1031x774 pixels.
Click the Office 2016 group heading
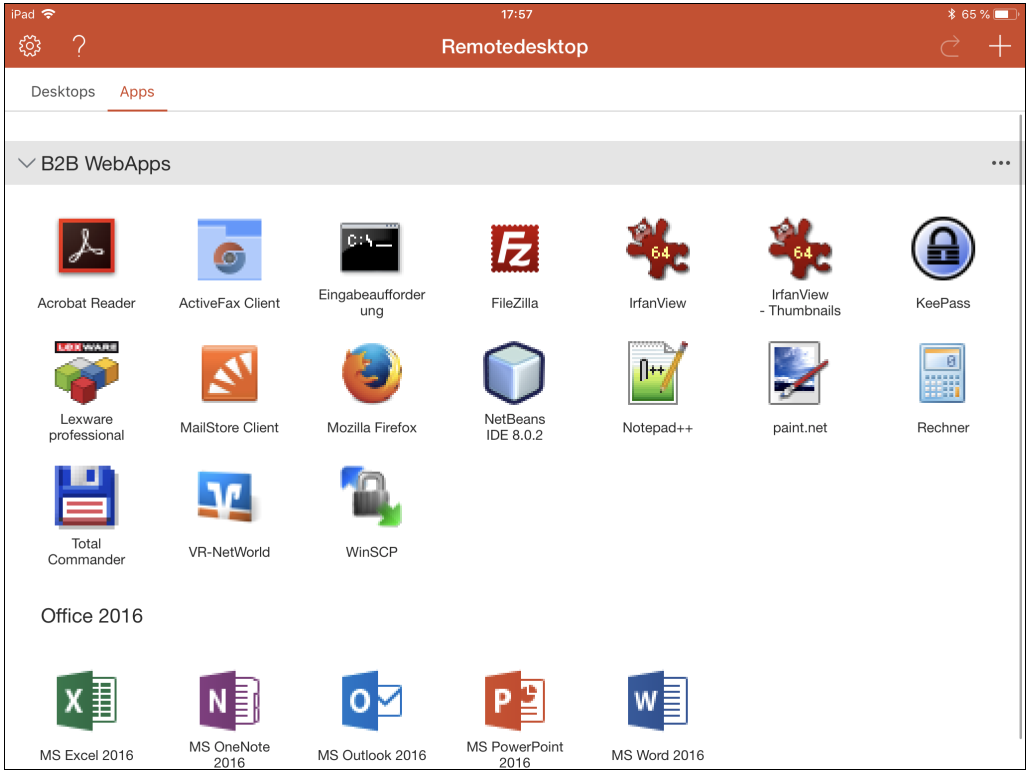(x=91, y=616)
